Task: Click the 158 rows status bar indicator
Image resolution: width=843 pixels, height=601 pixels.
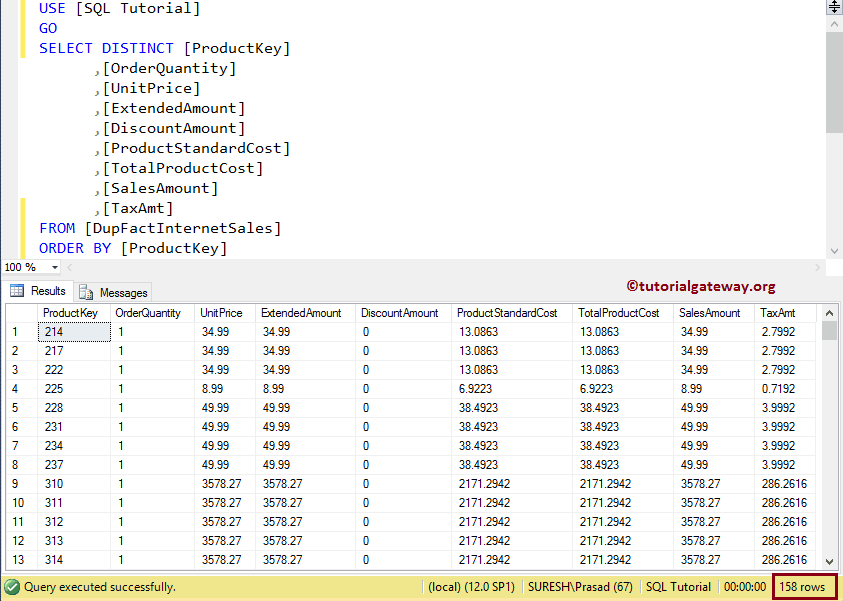Action: click(x=805, y=586)
